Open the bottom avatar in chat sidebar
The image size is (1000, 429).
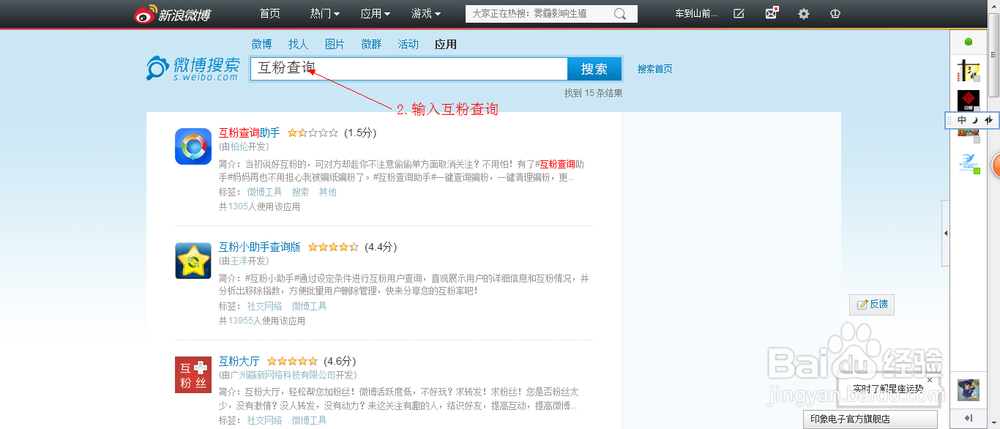pos(969,389)
